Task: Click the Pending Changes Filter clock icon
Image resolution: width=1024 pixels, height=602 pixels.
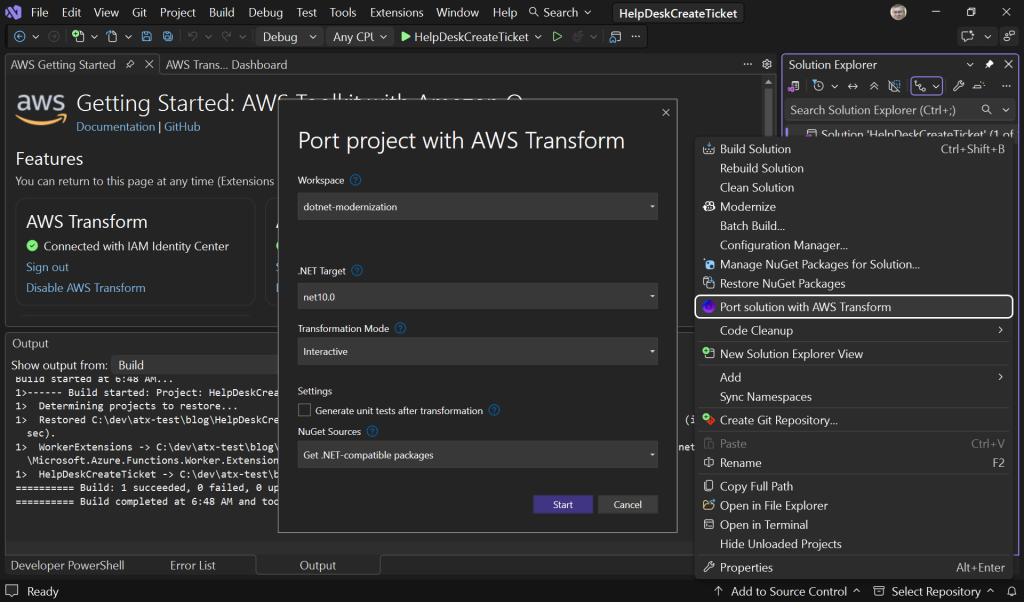Action: (x=818, y=86)
